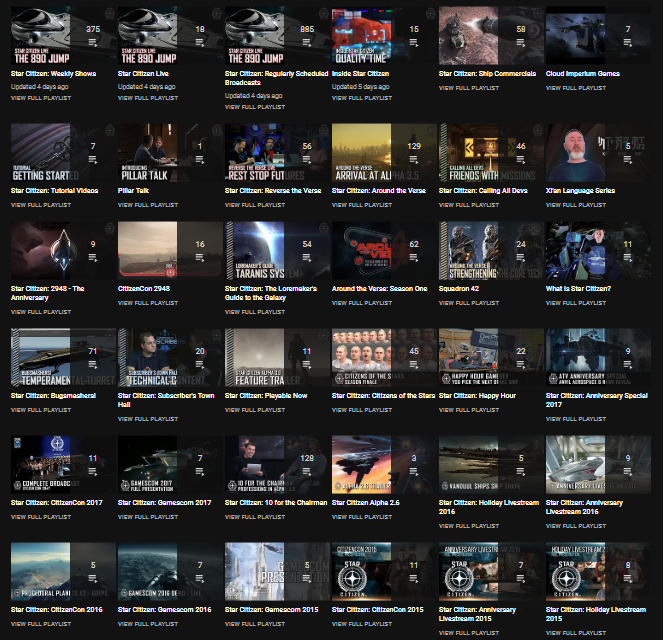Click playlist icon on Ship Commercials thumbnail

(521, 43)
